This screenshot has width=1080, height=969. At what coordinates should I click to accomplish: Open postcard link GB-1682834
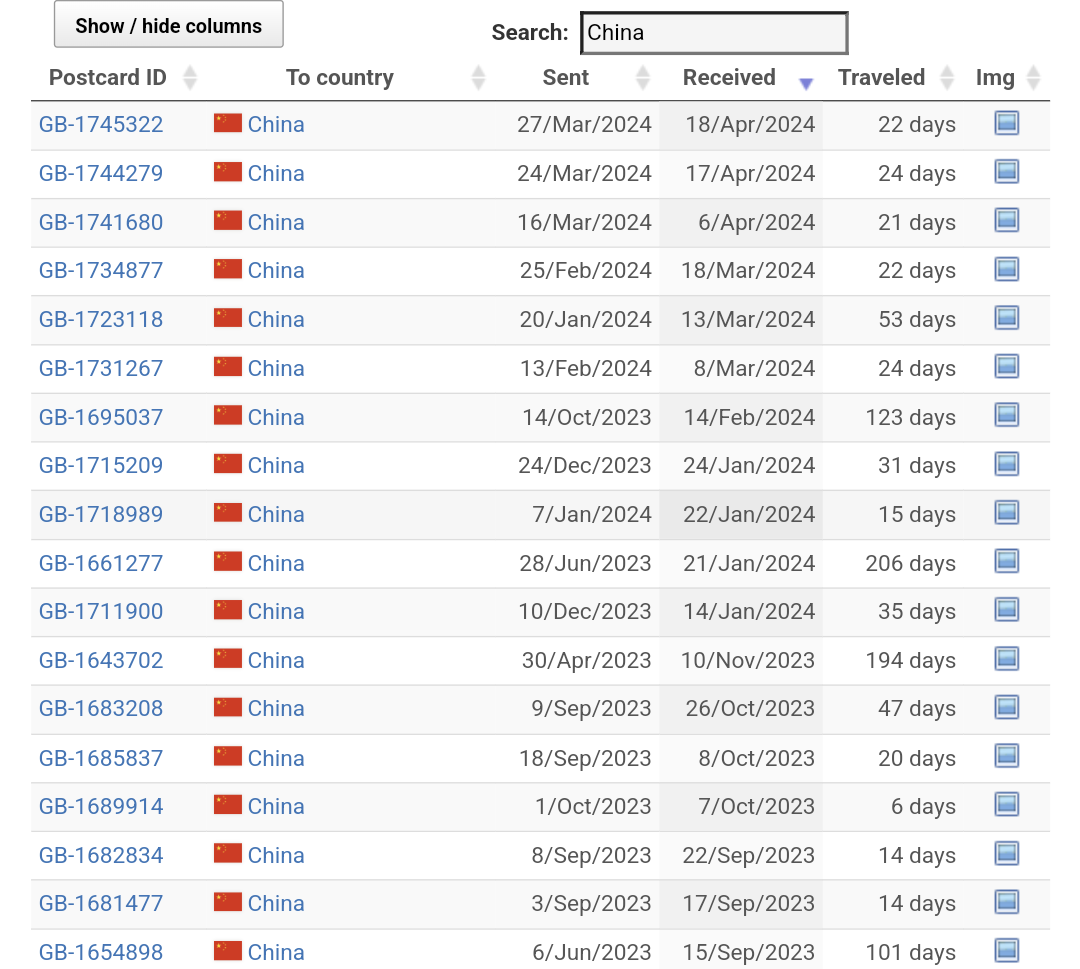pos(101,855)
